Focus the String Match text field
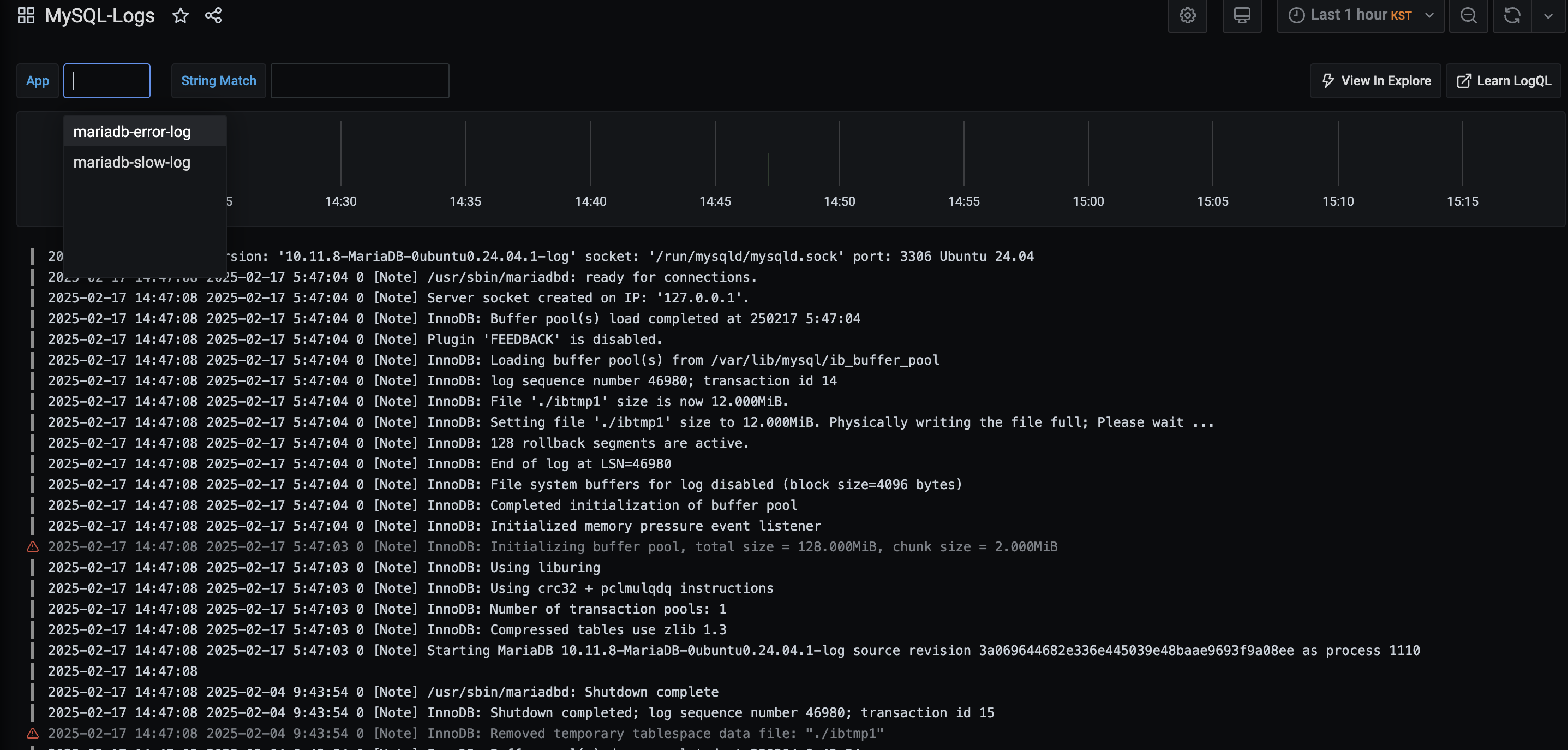Screen dimensions: 1568x750 tap(360, 81)
